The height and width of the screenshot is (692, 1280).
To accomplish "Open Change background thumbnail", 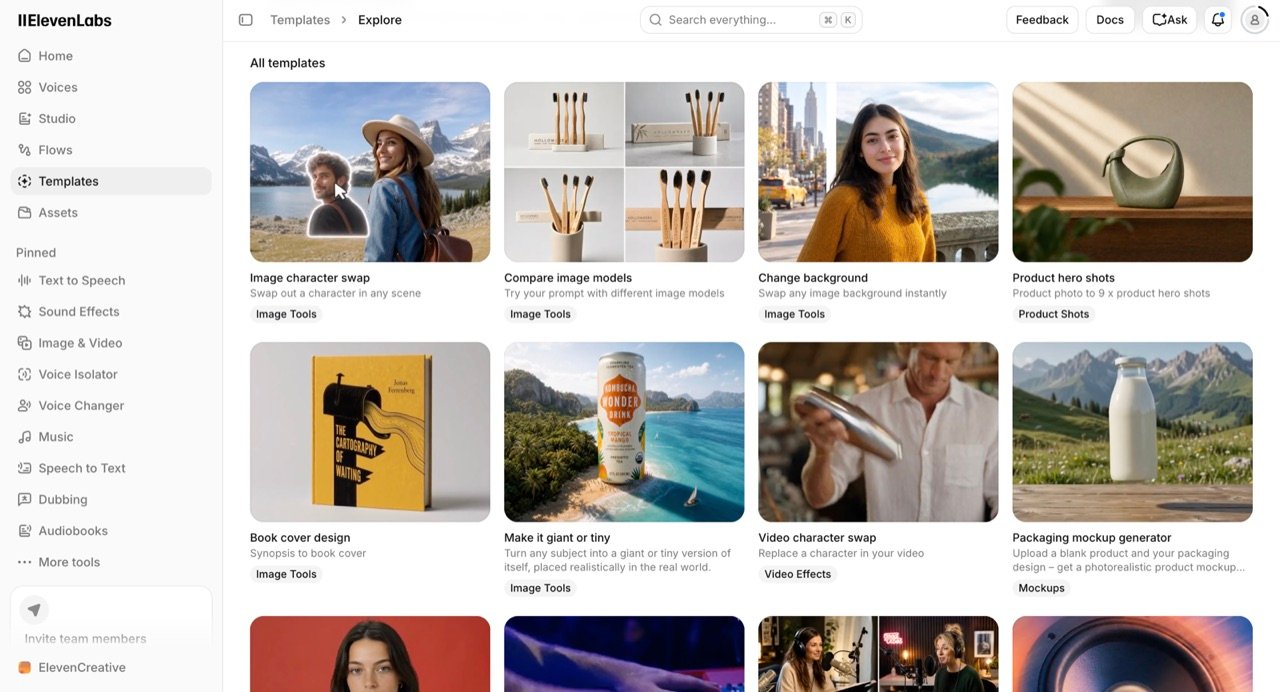I will pyautogui.click(x=878, y=172).
